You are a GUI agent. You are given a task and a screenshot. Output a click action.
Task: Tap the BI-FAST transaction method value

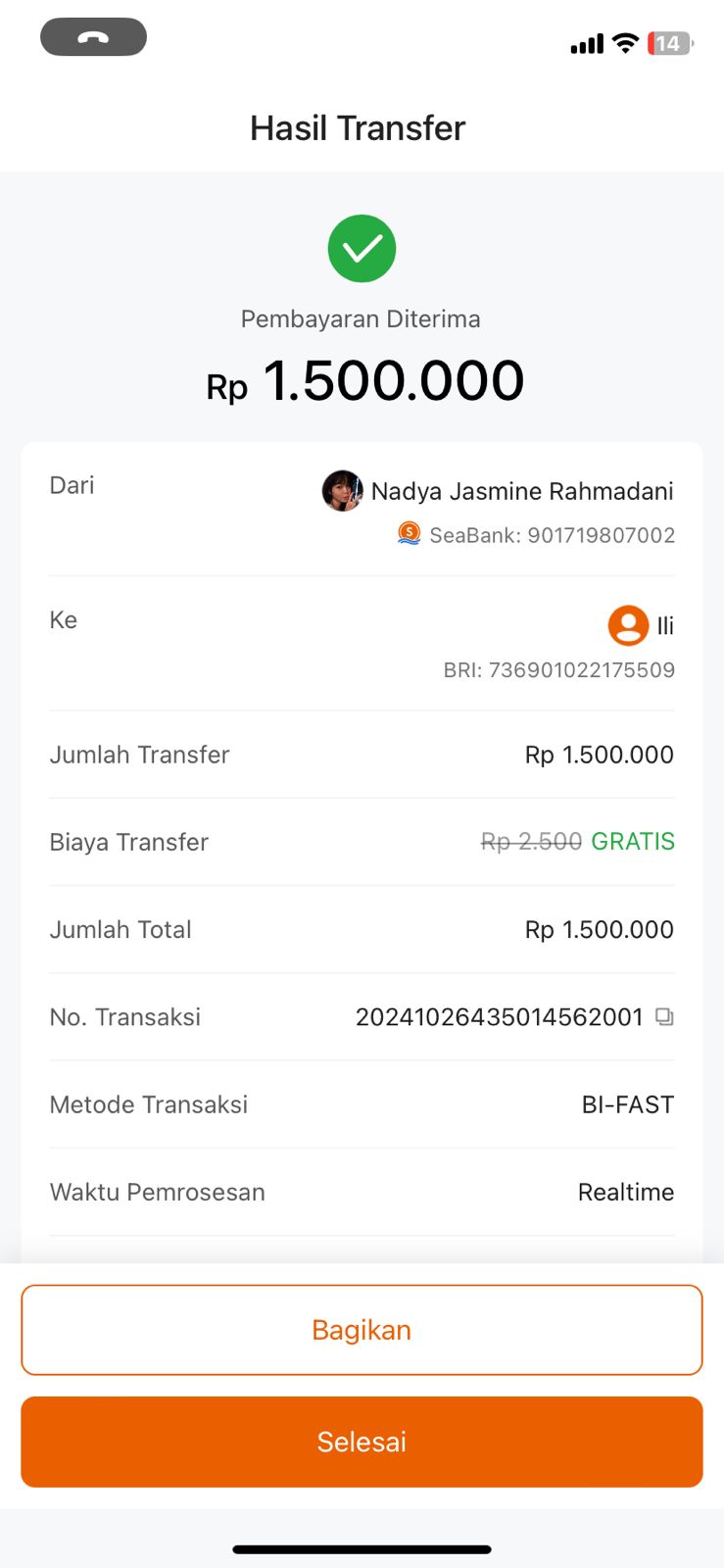pos(627,1104)
